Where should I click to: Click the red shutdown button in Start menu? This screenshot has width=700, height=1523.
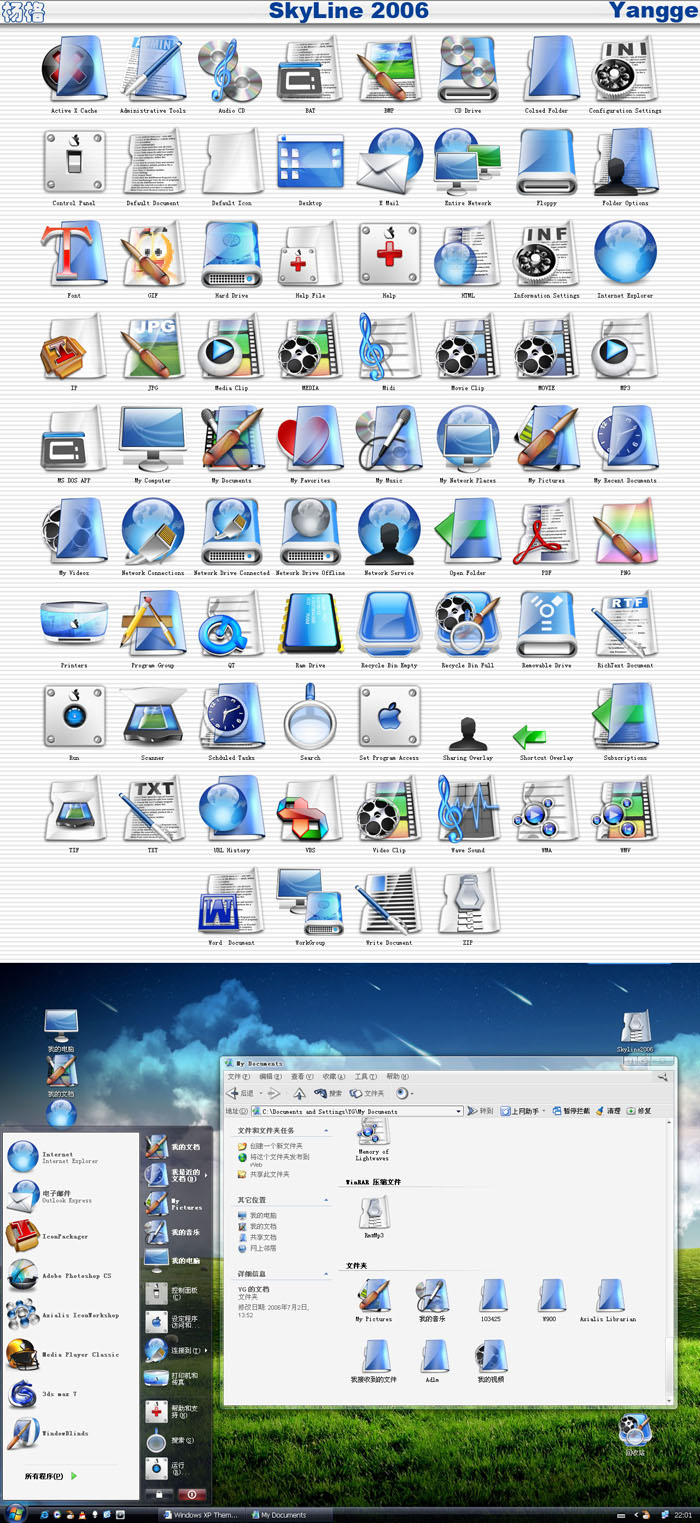tap(192, 1494)
